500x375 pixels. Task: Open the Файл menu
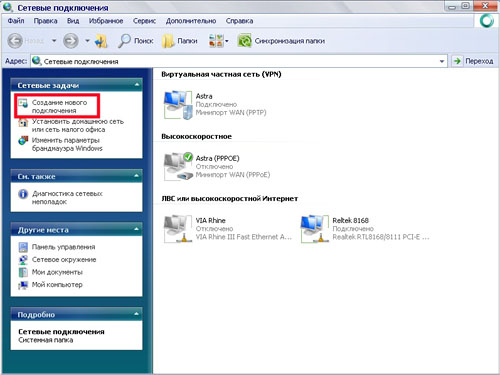tap(16, 21)
